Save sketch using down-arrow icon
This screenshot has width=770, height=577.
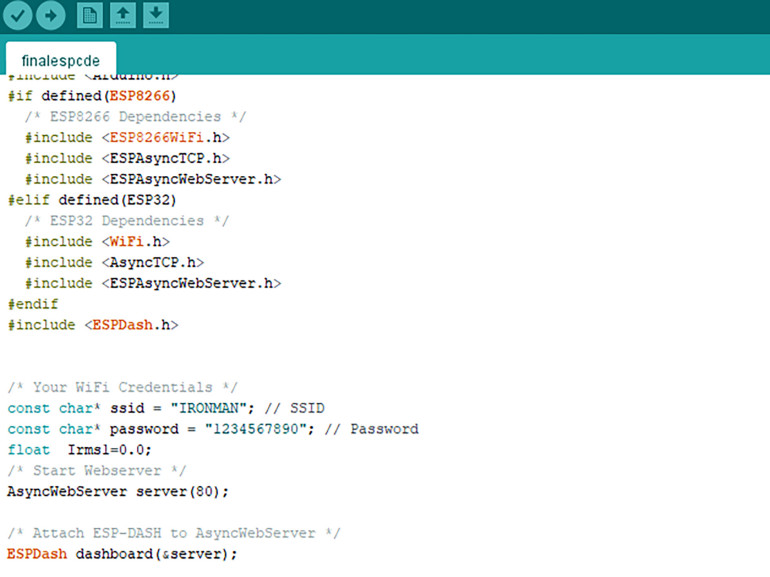pos(155,15)
